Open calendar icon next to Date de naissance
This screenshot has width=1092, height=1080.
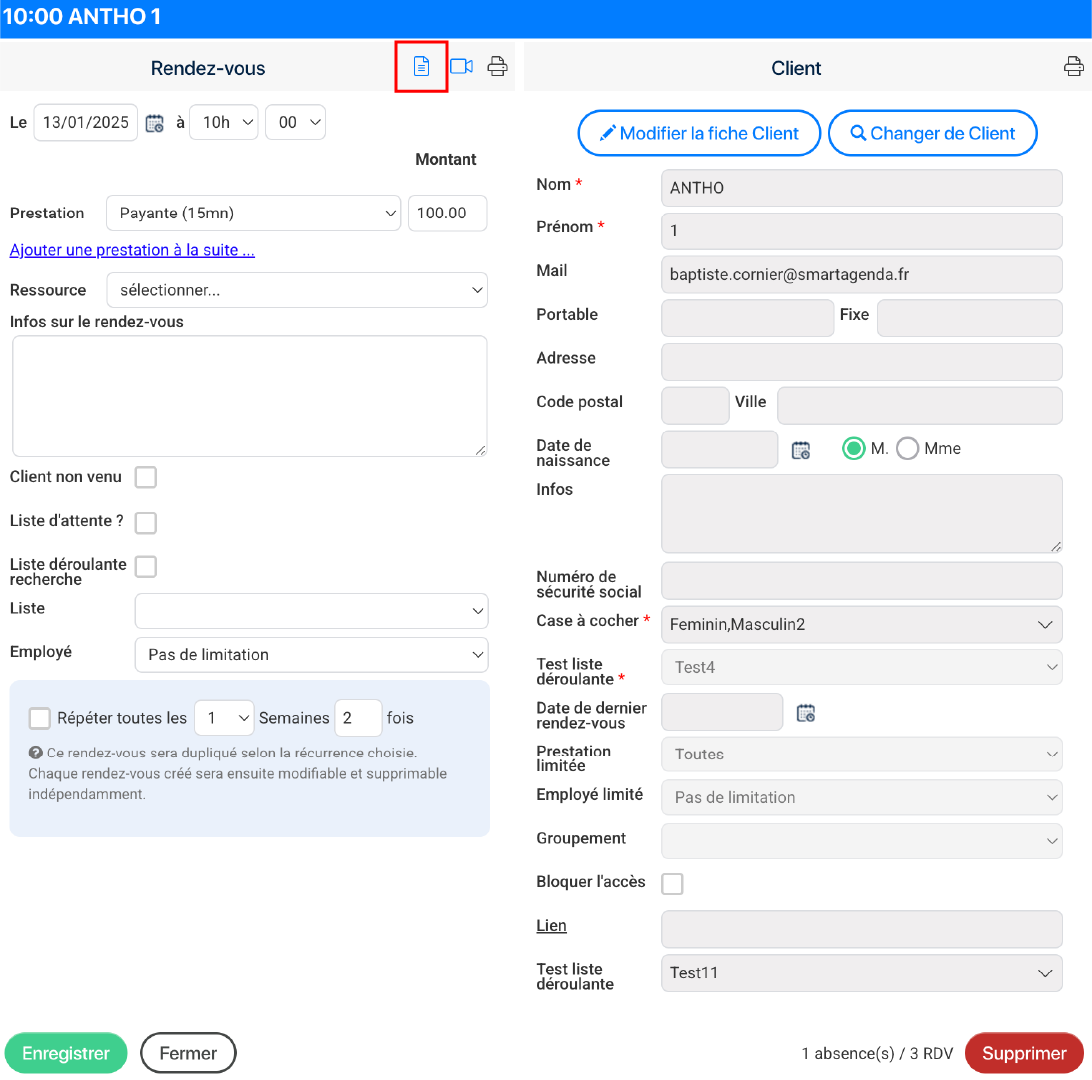pyautogui.click(x=801, y=450)
